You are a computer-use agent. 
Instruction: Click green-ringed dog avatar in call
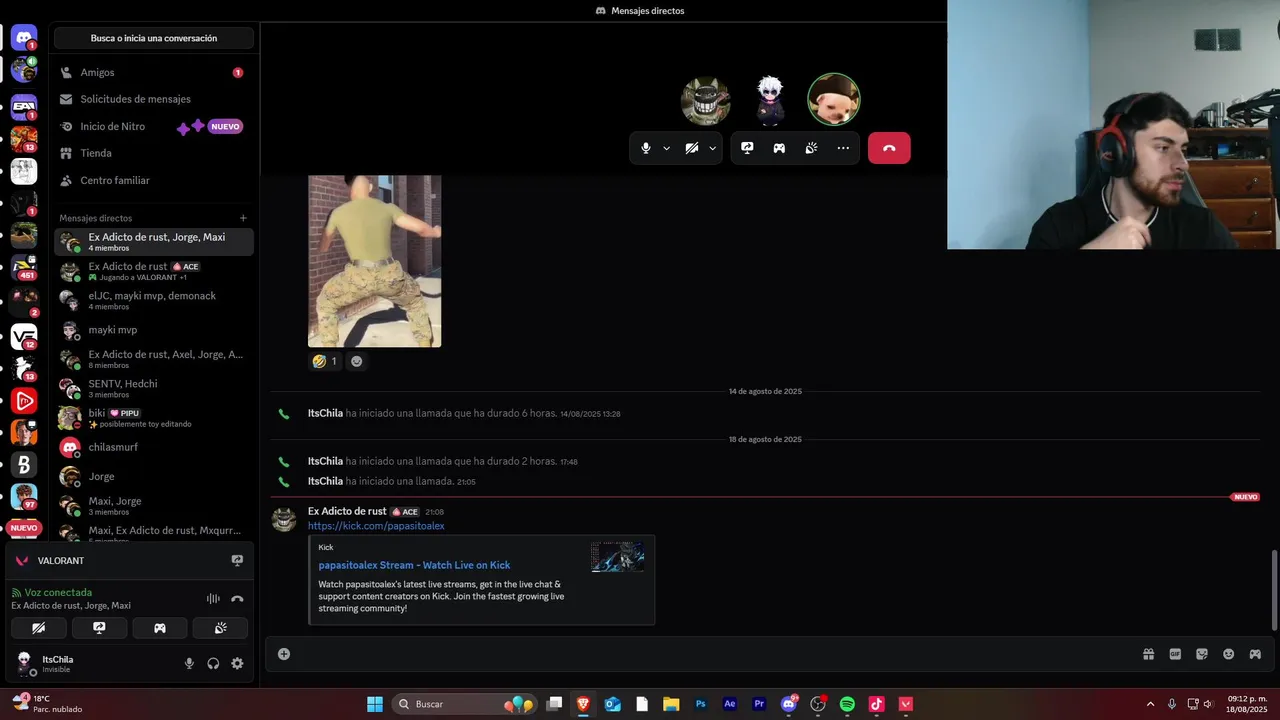coord(834,99)
